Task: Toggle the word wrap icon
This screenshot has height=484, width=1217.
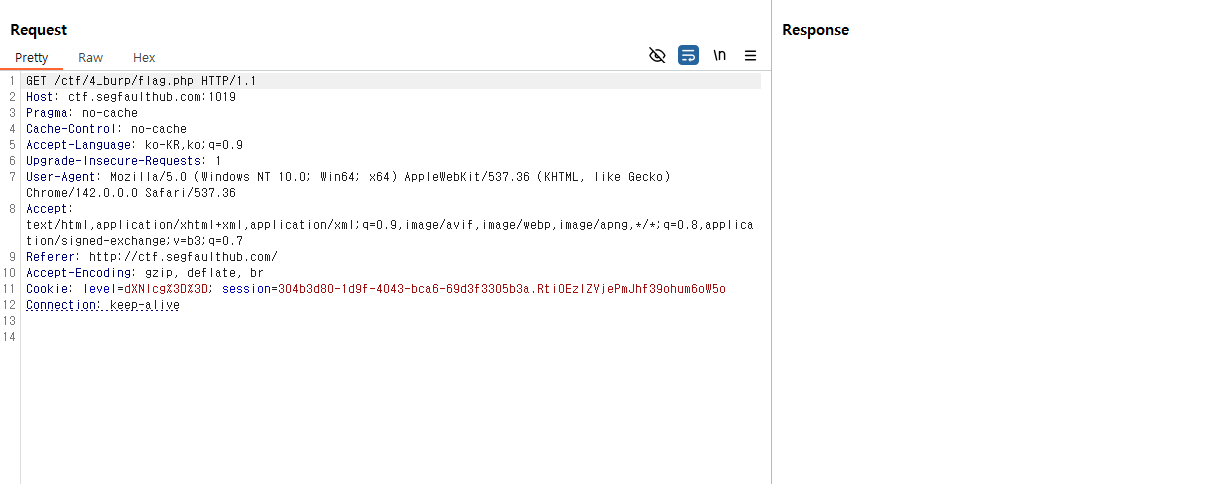Action: [x=688, y=56]
